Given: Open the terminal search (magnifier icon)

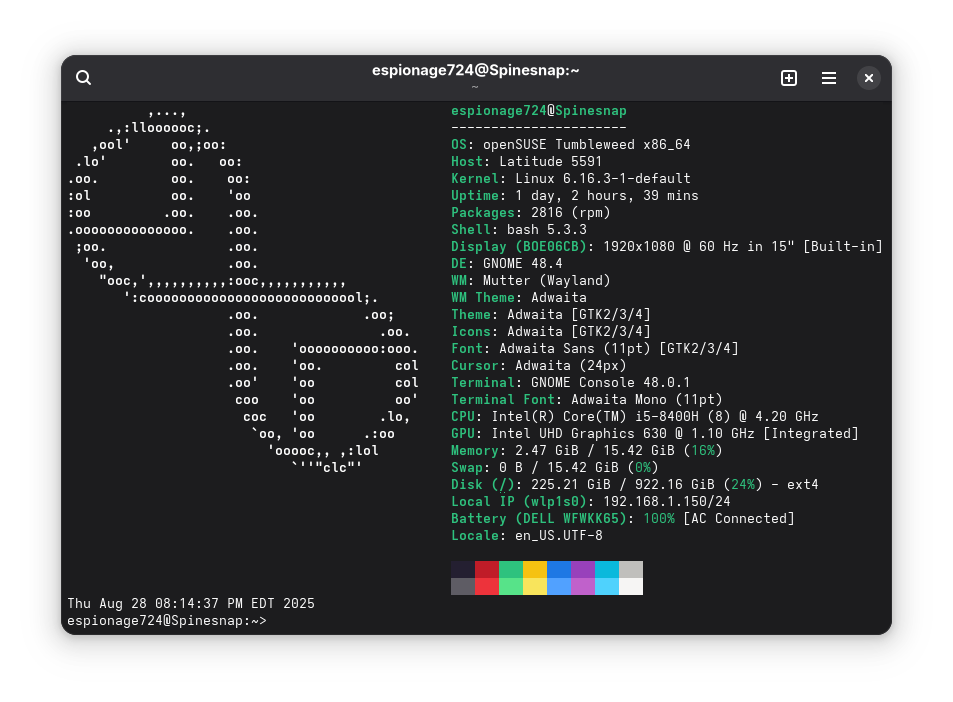Looking at the screenshot, I should tap(84, 78).
